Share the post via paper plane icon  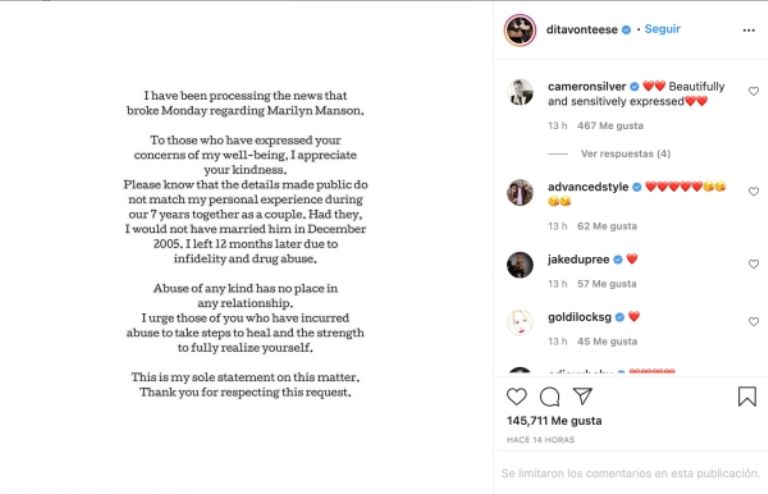[x=582, y=396]
